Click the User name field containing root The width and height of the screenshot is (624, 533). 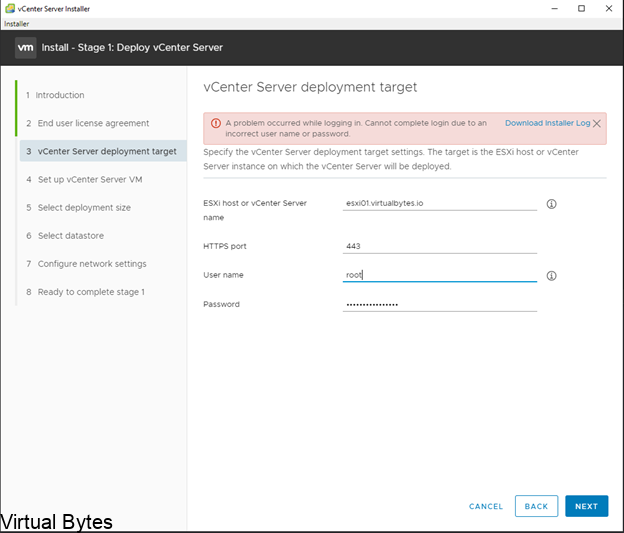[439, 275]
